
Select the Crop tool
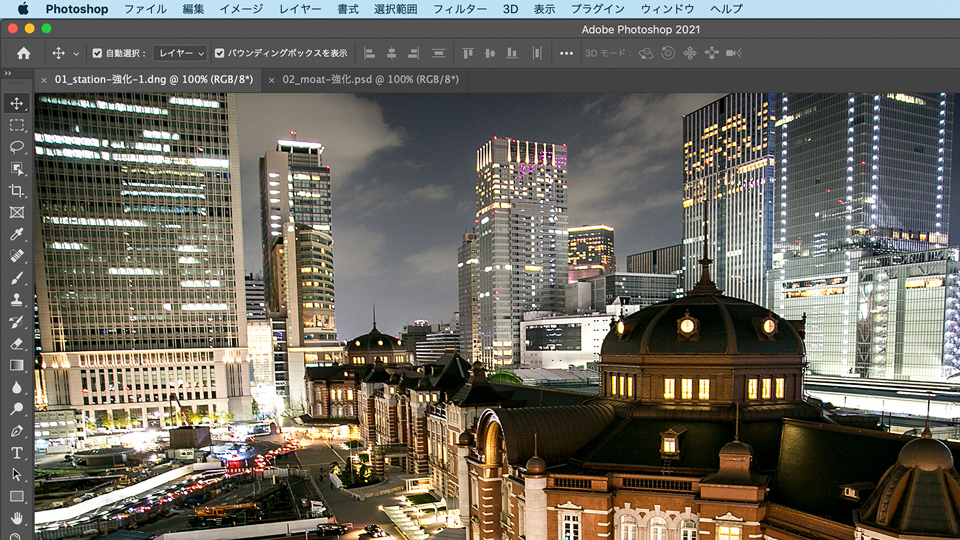coord(17,191)
